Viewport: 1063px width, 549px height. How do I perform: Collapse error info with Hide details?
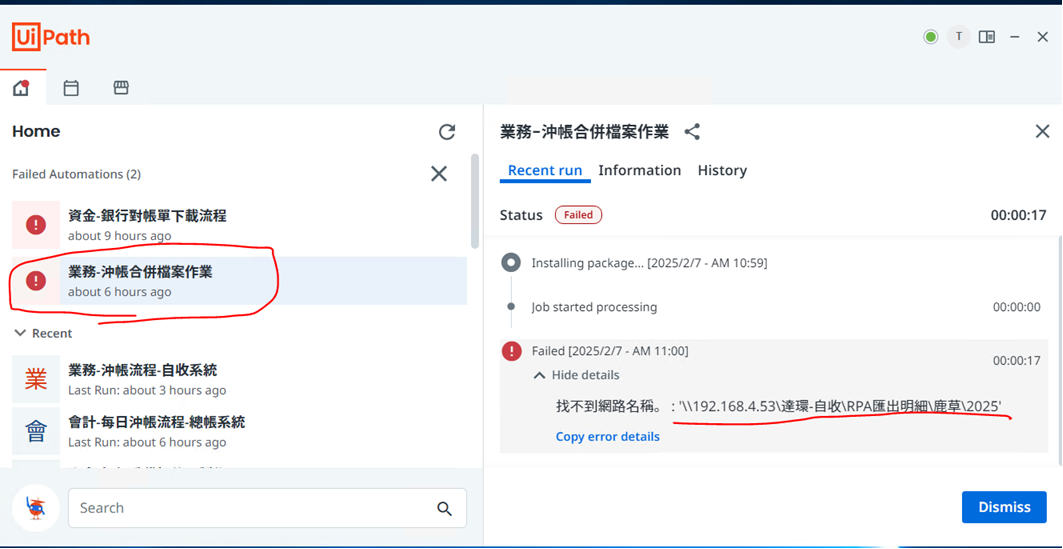point(576,375)
